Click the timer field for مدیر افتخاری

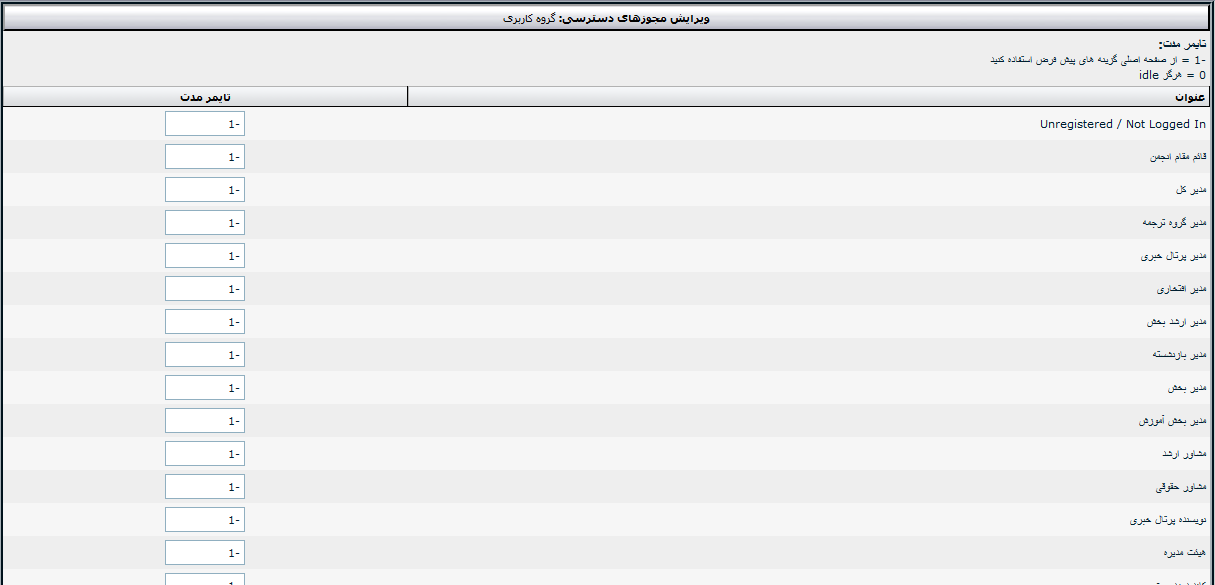pyautogui.click(x=205, y=289)
